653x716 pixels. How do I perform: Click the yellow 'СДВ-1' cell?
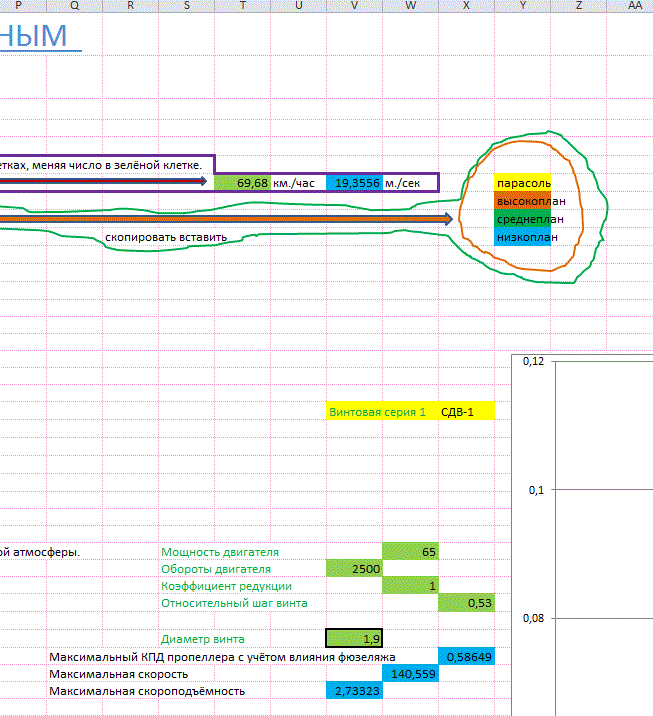466,411
